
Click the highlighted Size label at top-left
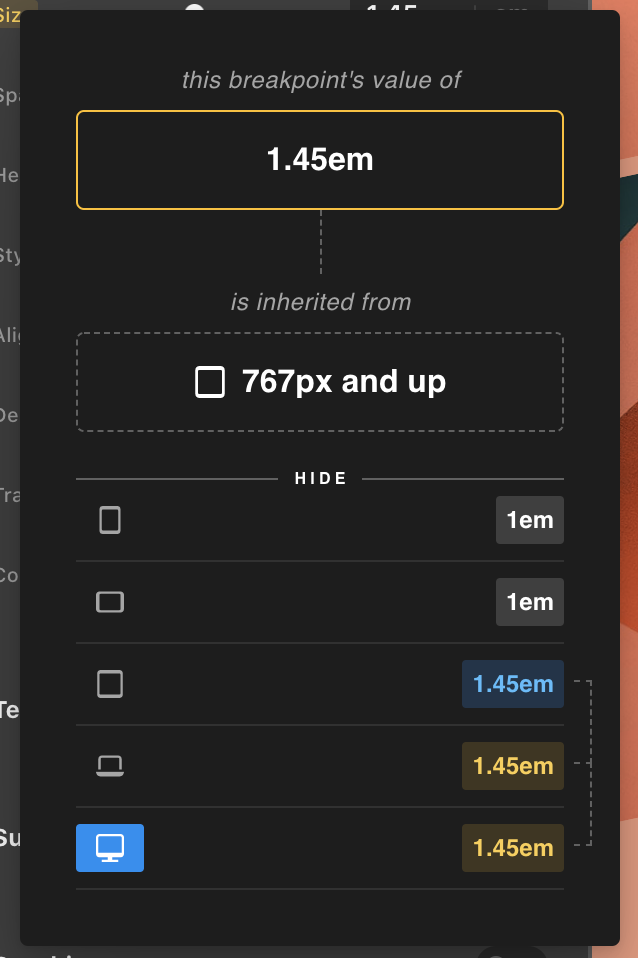[x=10, y=12]
